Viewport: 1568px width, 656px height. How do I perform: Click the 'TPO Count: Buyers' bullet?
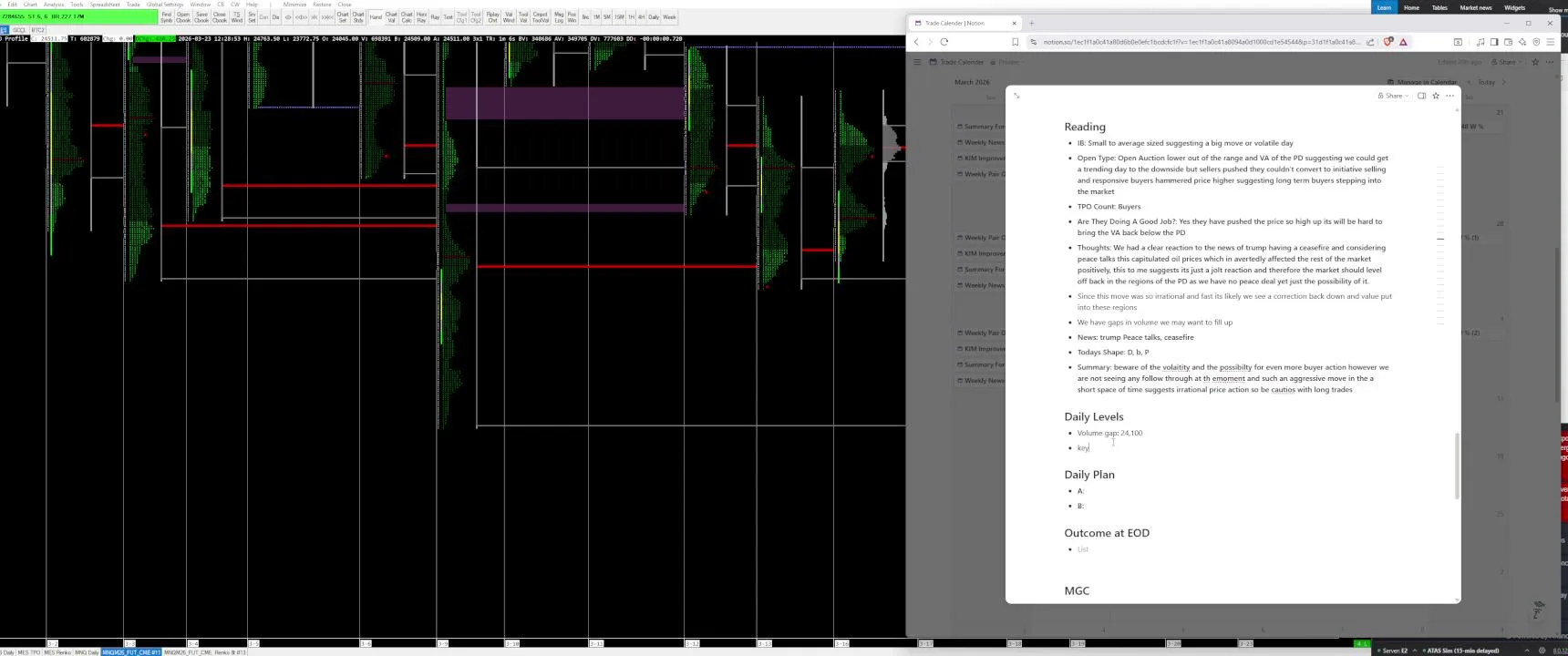[1109, 207]
